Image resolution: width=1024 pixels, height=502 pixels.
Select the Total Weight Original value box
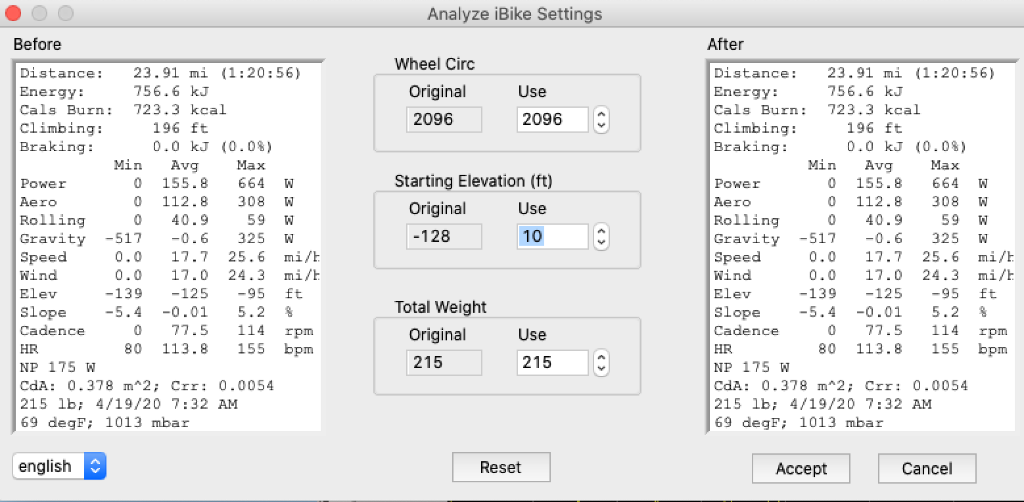[x=445, y=362]
